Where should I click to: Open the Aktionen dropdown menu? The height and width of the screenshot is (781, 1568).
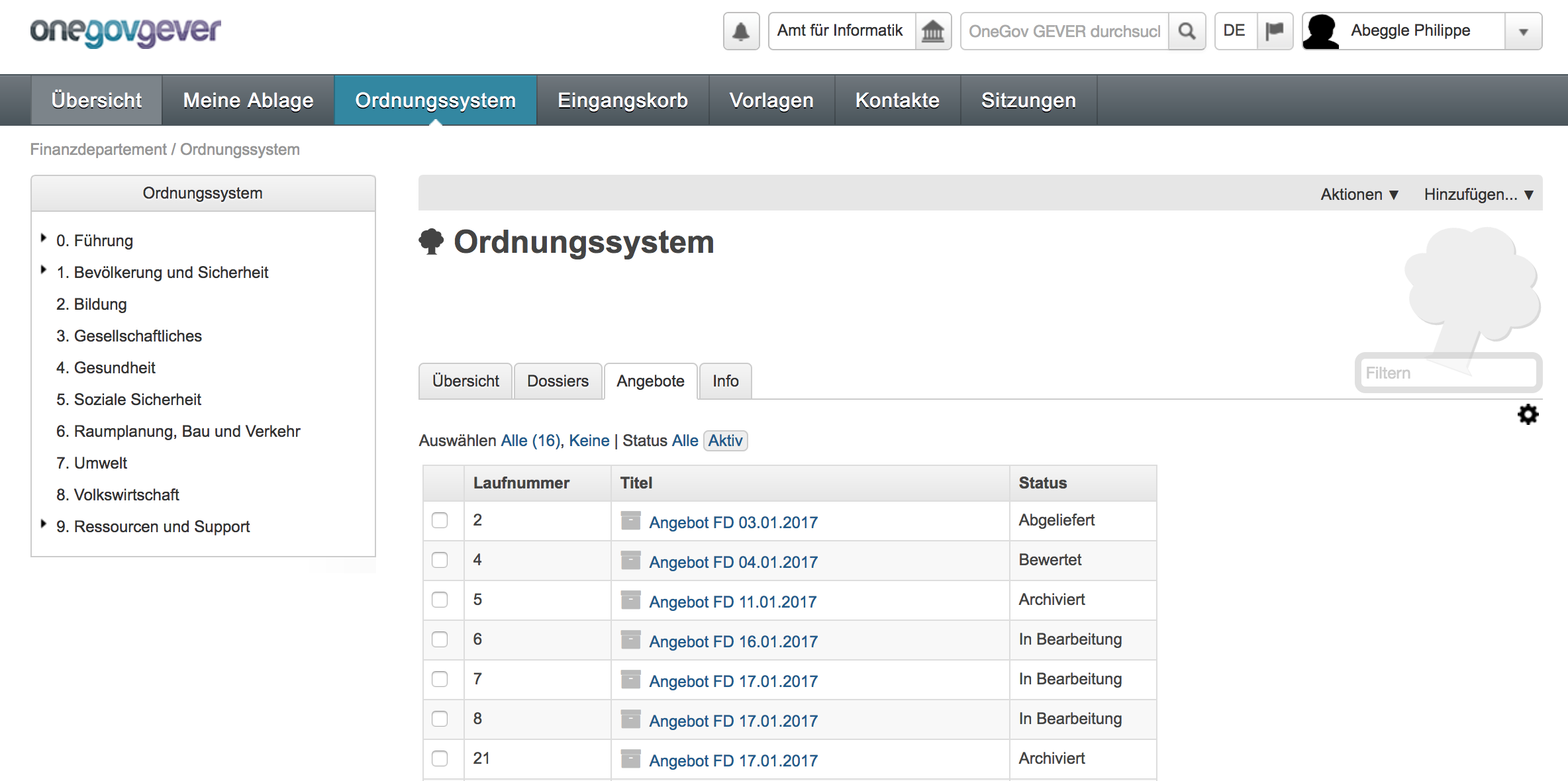(1359, 195)
